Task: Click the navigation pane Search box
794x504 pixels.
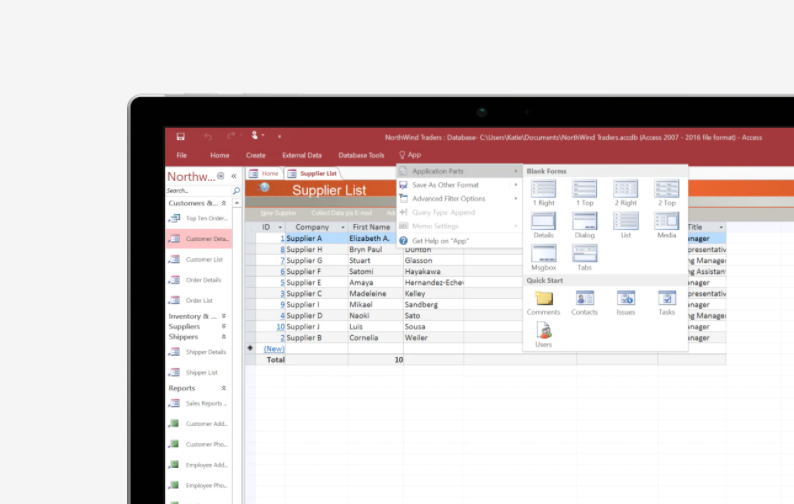Action: coord(198,190)
